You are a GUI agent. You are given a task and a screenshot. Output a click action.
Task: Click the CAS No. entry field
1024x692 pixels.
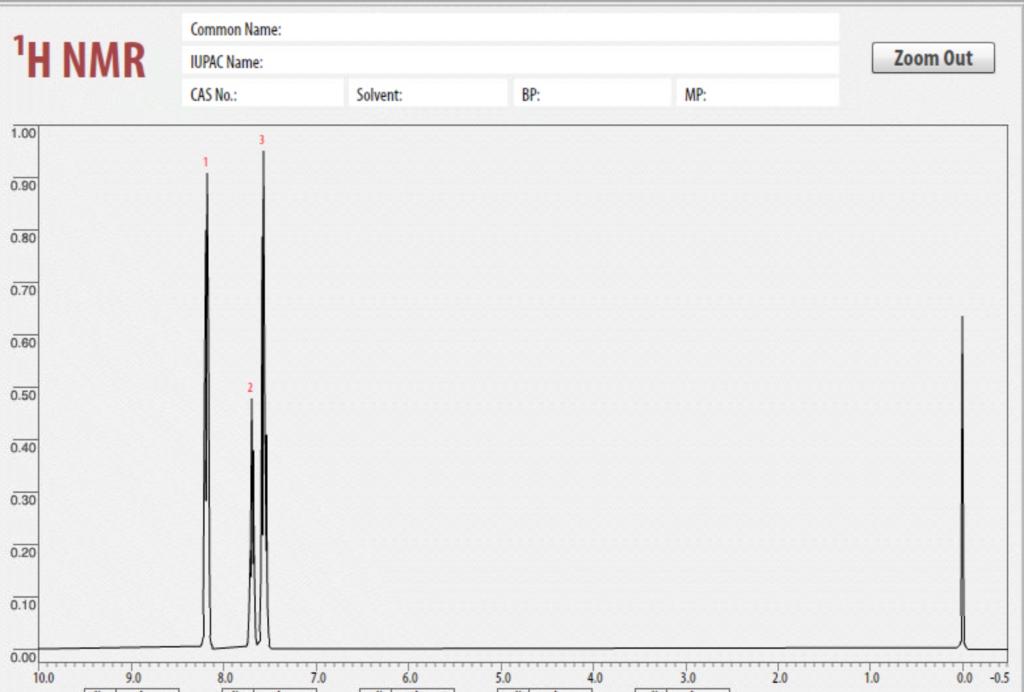pos(265,92)
